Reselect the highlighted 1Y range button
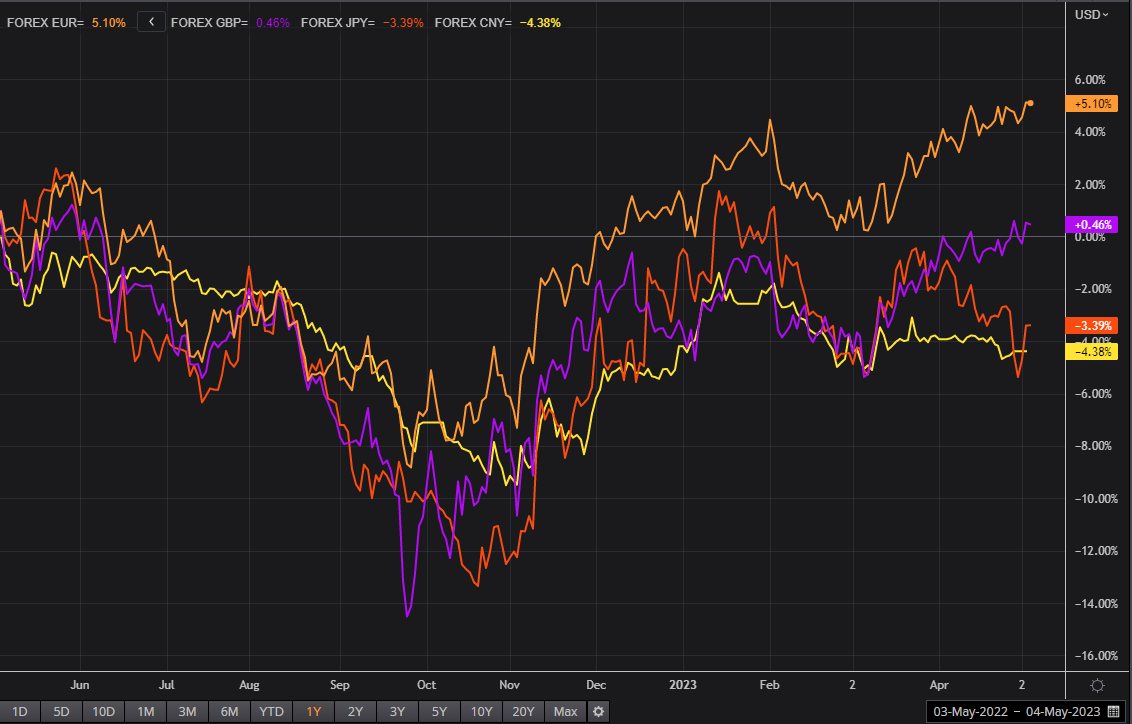 312,711
